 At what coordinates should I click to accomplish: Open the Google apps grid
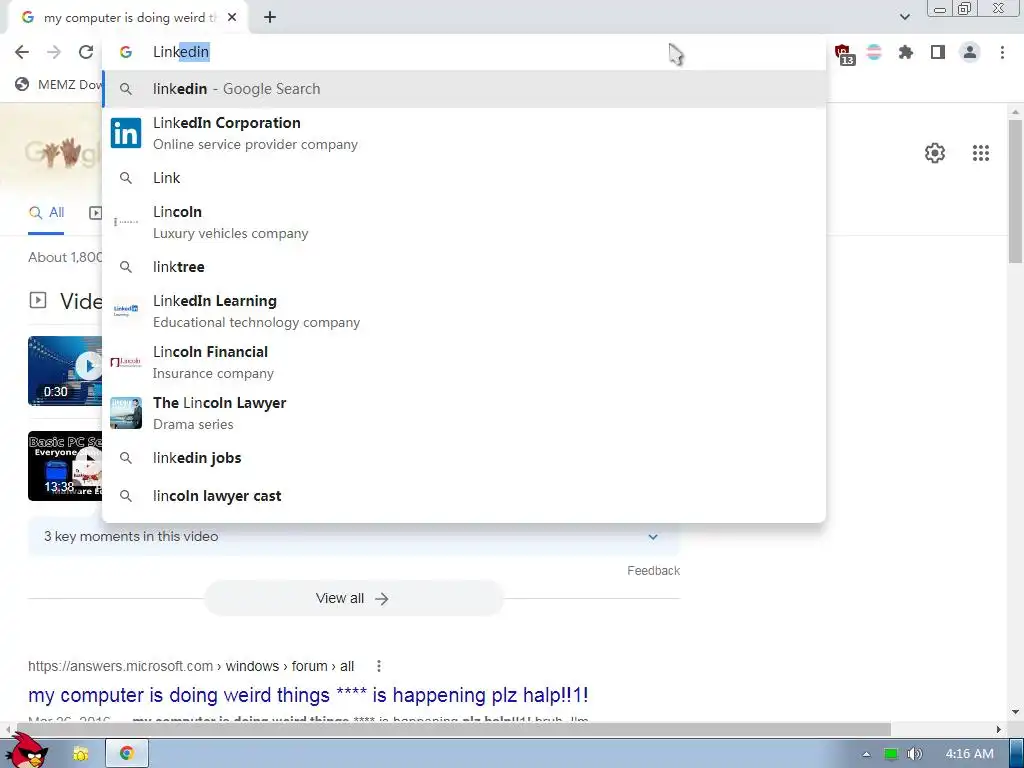coord(981,153)
